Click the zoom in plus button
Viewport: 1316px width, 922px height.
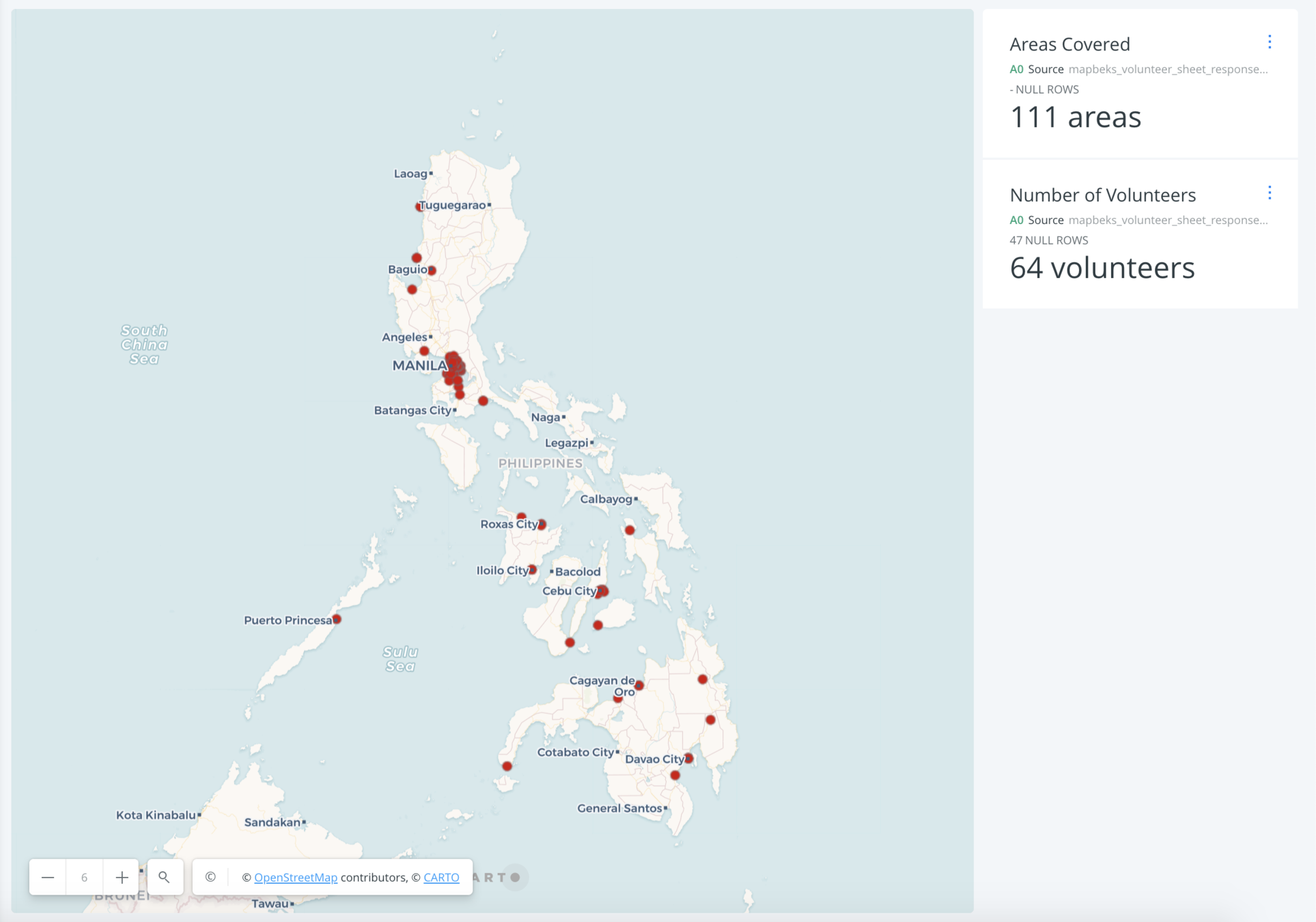pos(122,877)
